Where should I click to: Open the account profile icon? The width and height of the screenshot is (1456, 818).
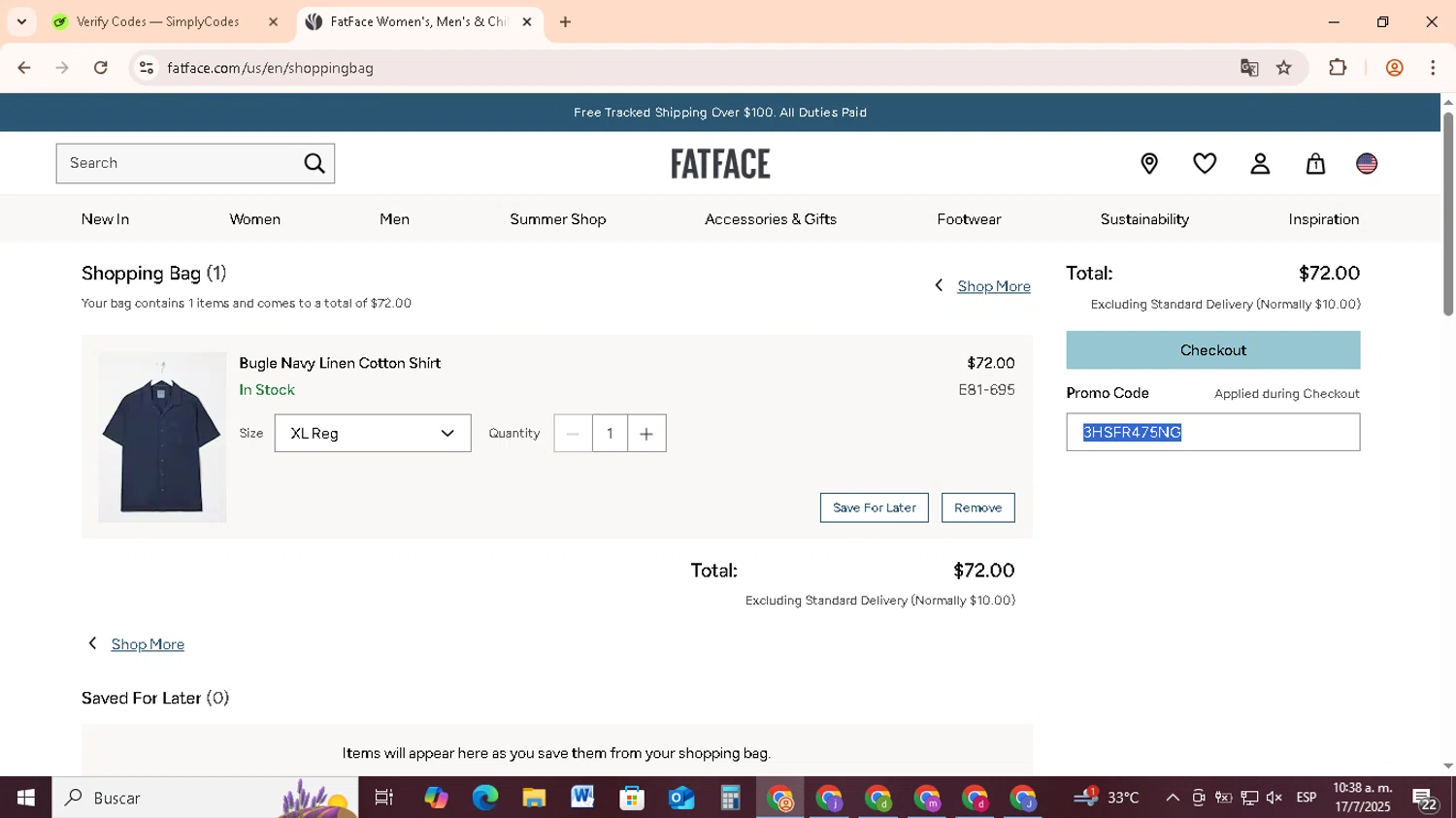coord(1260,163)
